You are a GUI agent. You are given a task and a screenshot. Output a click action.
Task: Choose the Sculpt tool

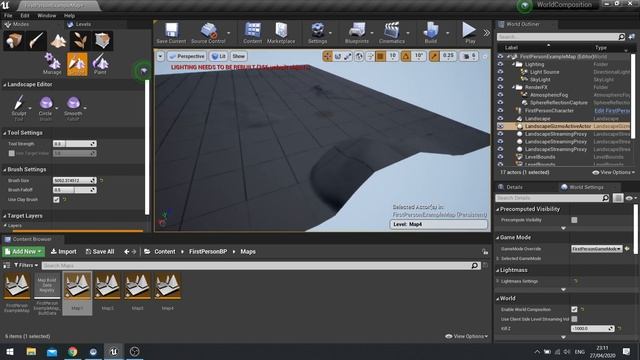(x=19, y=108)
